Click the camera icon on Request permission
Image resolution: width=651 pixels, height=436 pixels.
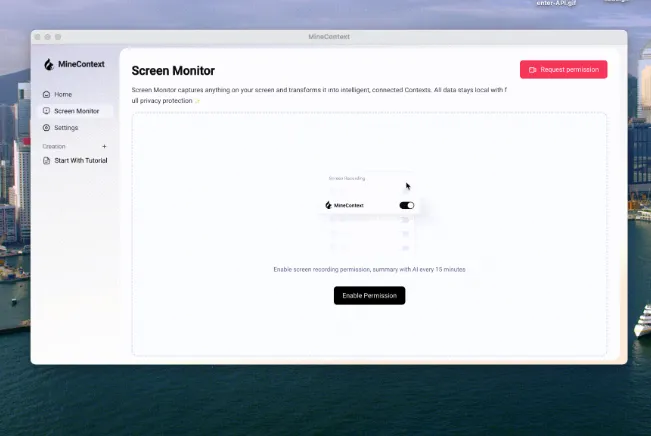click(533, 70)
